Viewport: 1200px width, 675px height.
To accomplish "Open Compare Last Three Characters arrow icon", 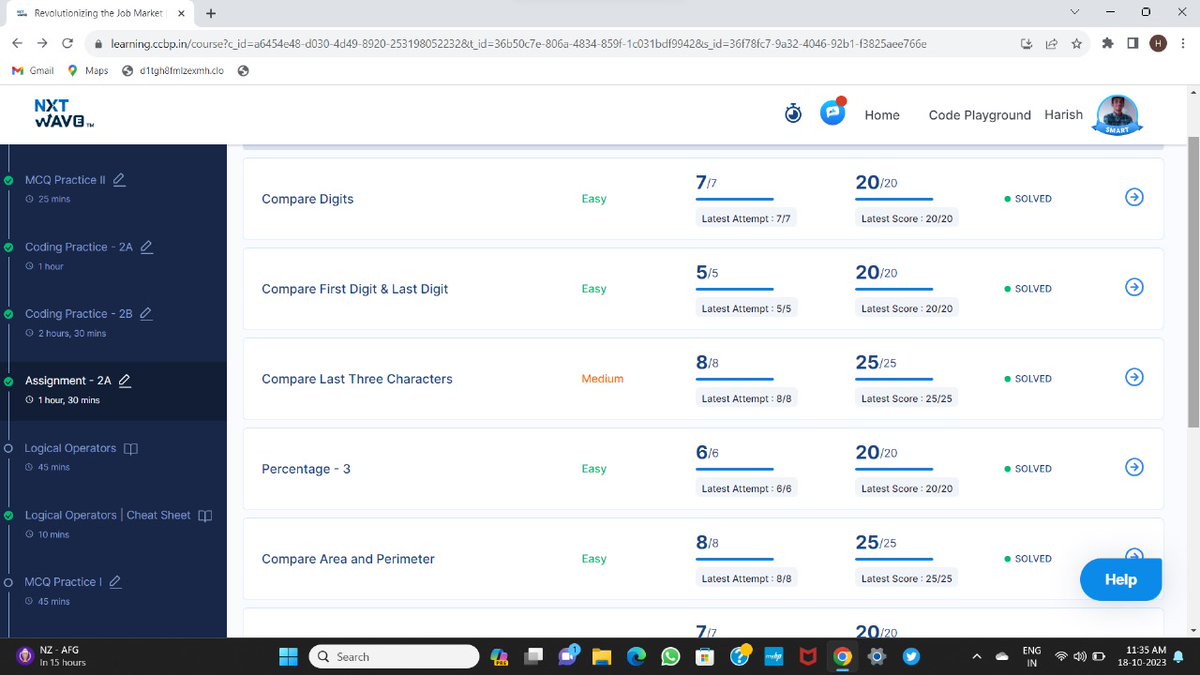I will coord(1134,377).
